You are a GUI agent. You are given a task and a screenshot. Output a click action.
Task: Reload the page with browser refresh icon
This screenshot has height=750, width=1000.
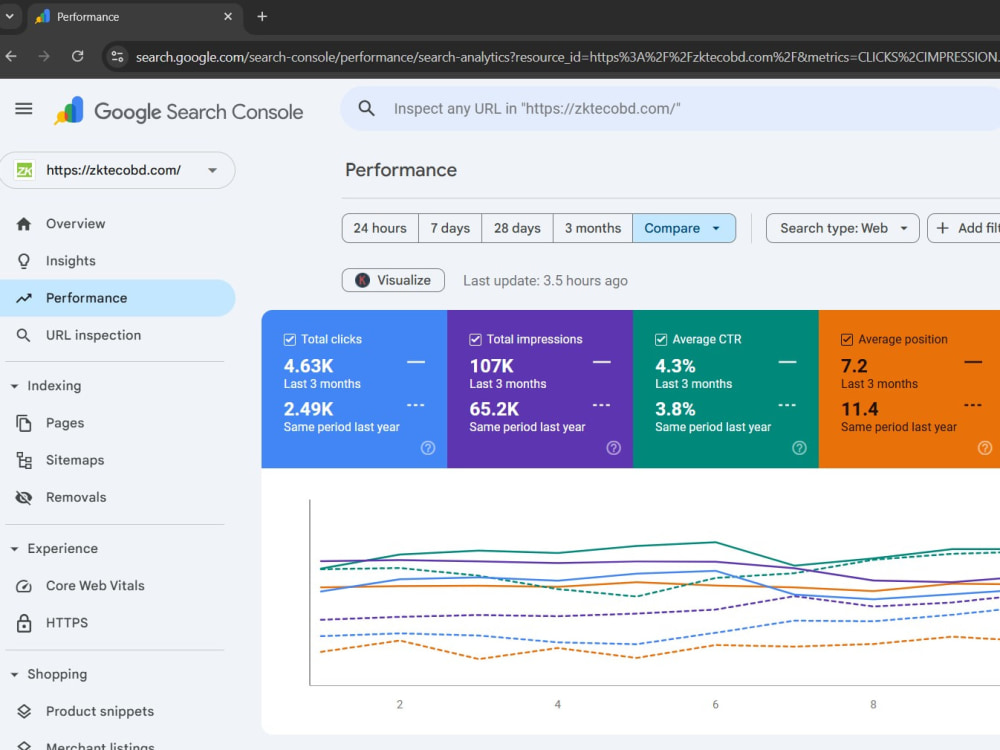click(x=77, y=57)
